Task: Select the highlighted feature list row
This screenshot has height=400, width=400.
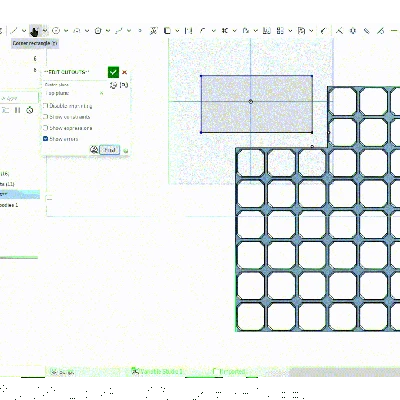Action: (20, 194)
